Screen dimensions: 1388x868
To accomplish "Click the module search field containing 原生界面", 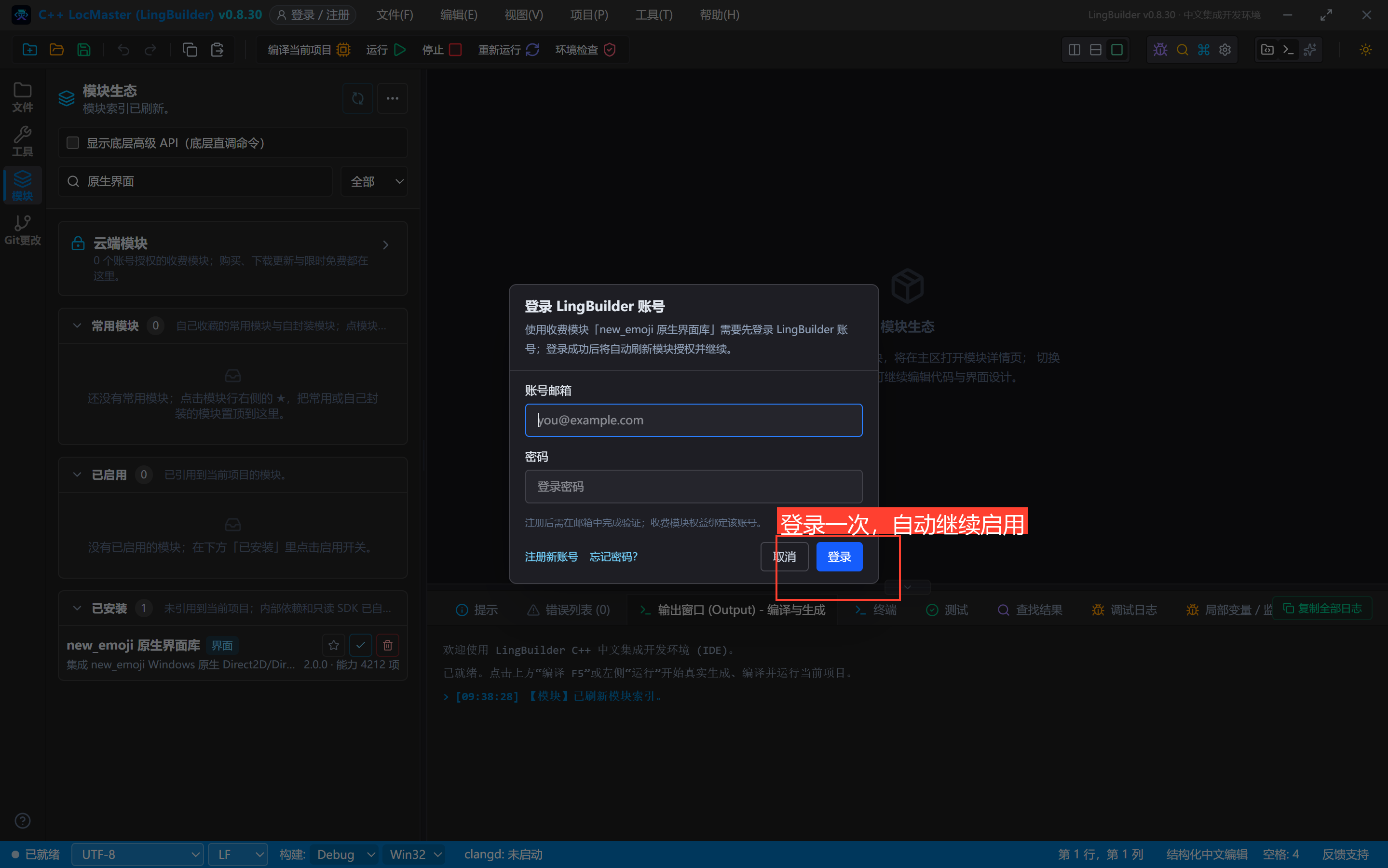I will 195,181.
